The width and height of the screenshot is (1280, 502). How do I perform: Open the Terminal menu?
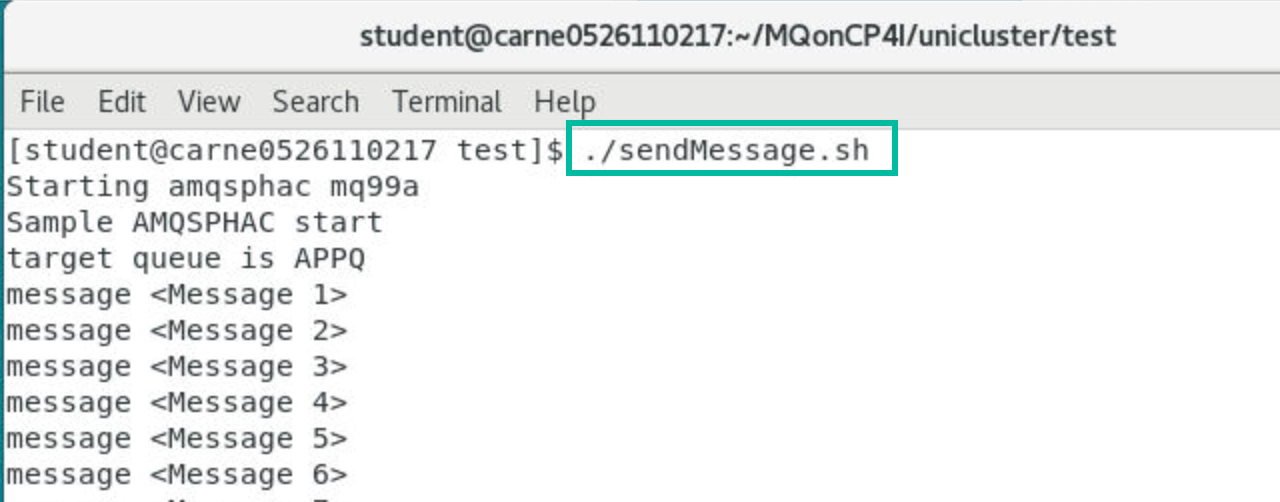[x=447, y=102]
